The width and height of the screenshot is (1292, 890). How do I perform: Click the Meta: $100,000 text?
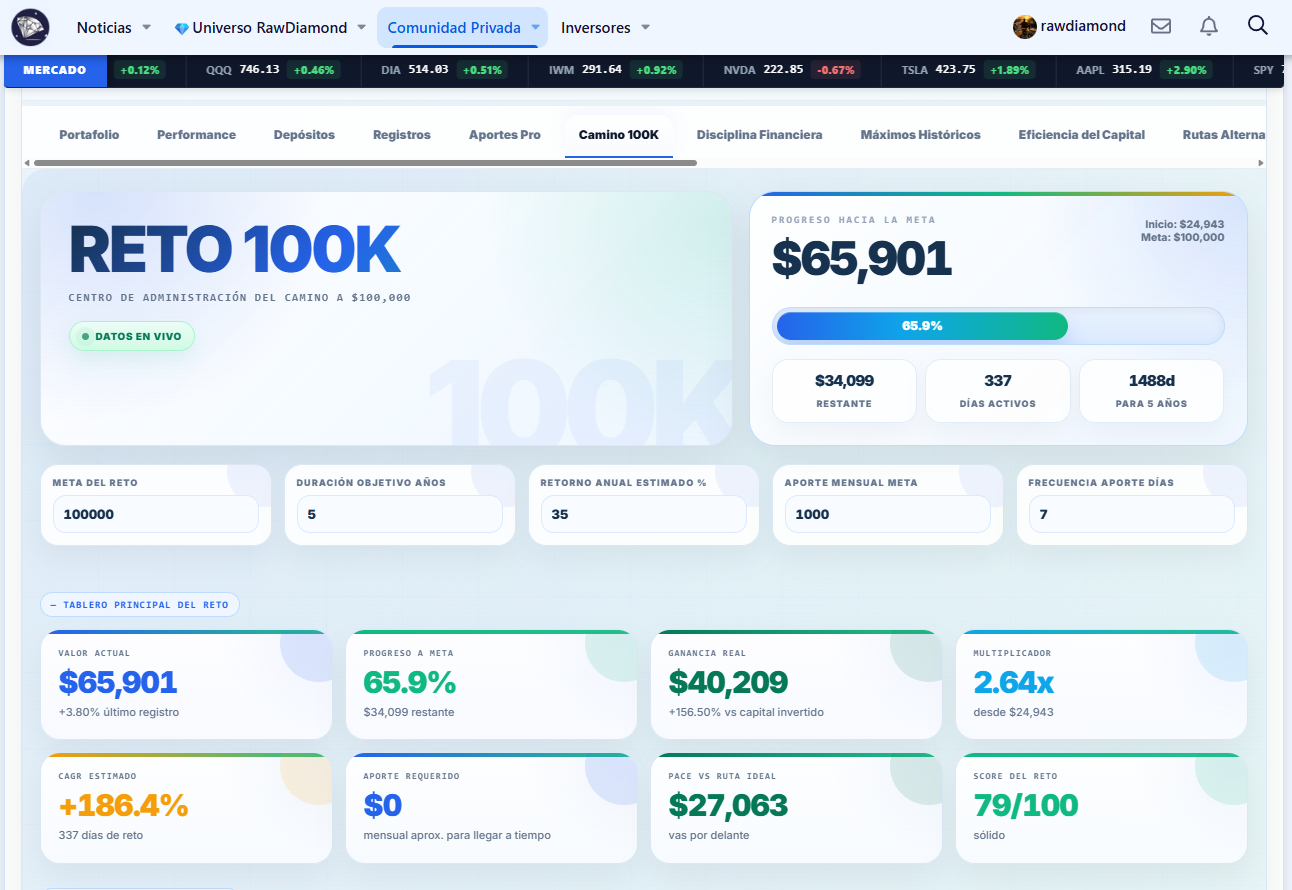click(x=1183, y=237)
